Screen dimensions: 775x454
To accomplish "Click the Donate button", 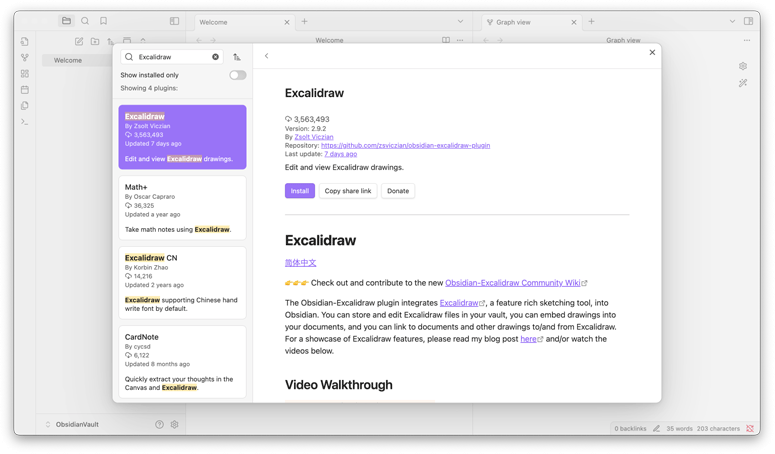I will tap(398, 191).
